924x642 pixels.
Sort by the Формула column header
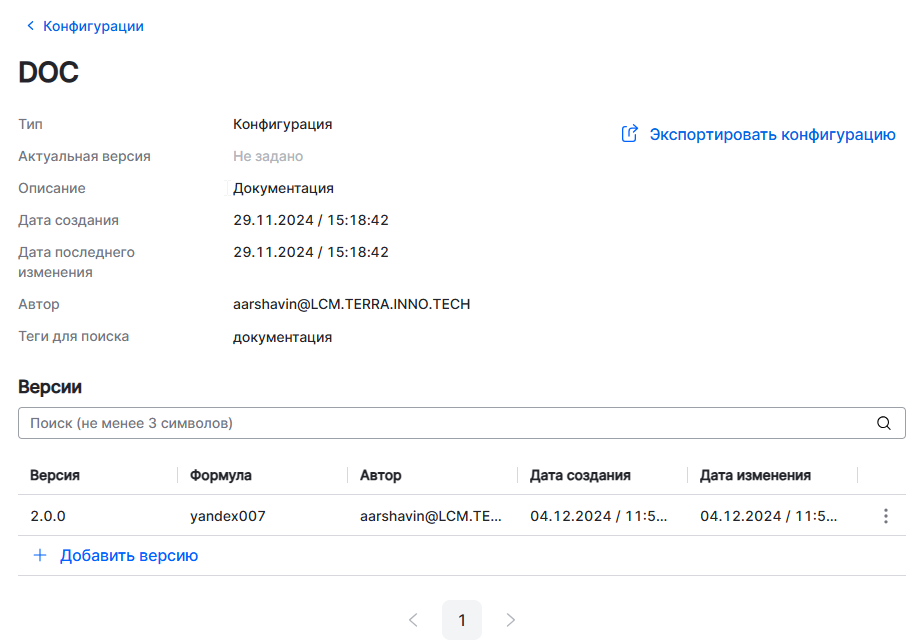(x=221, y=475)
